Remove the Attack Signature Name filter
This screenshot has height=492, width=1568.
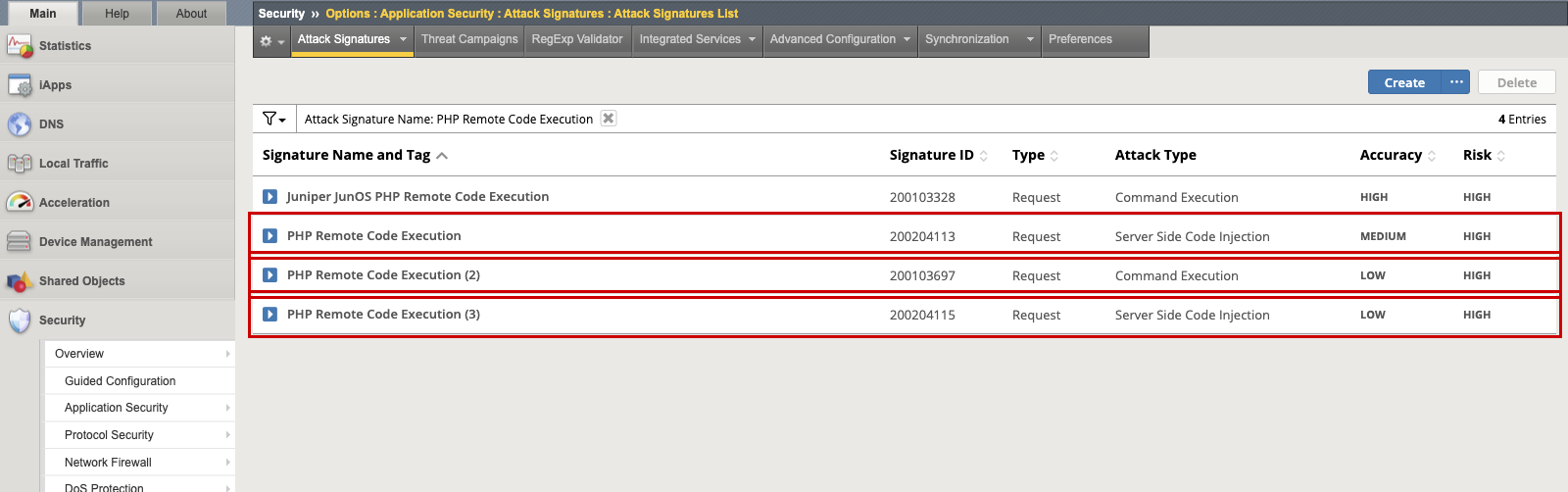point(609,119)
